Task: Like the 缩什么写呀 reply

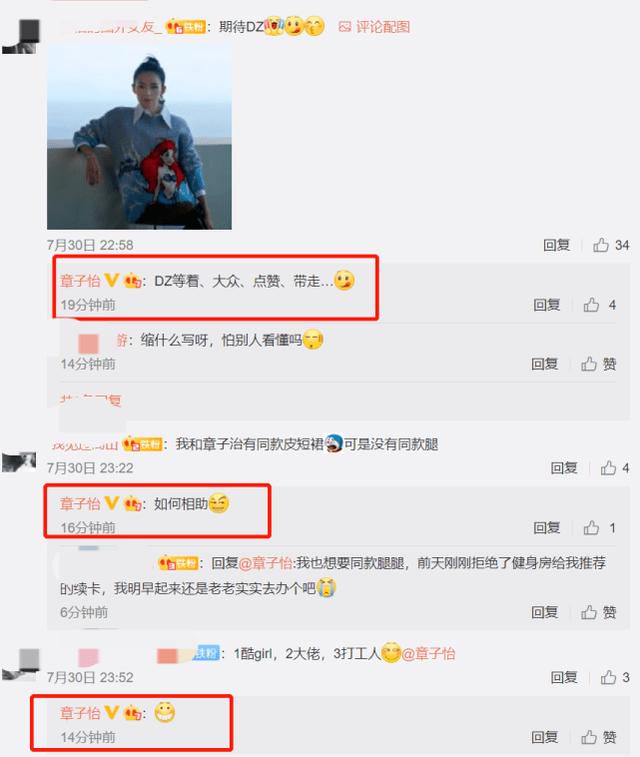Action: 598,364
